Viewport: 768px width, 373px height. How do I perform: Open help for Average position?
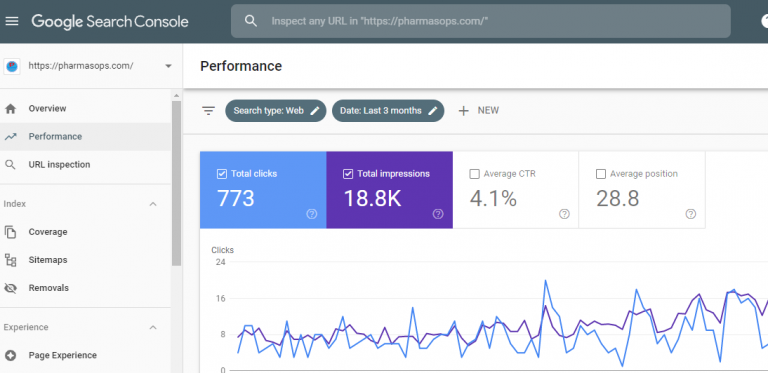[x=691, y=214]
